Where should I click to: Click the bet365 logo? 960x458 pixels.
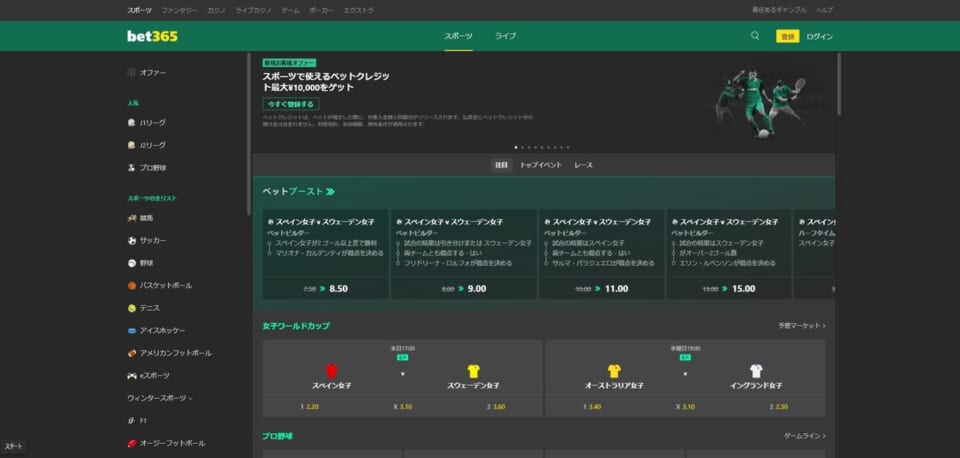[x=152, y=36]
